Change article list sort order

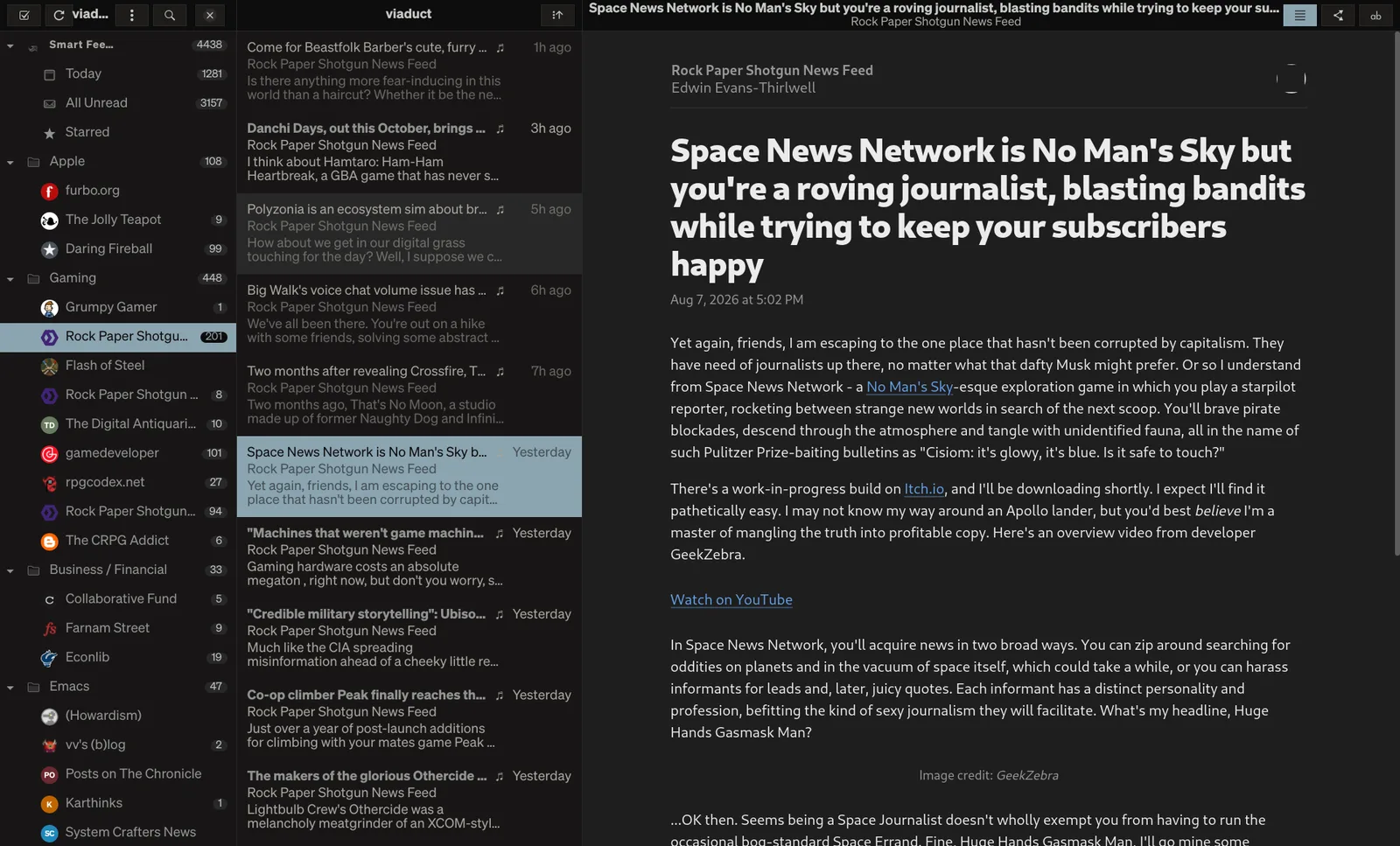coord(557,15)
